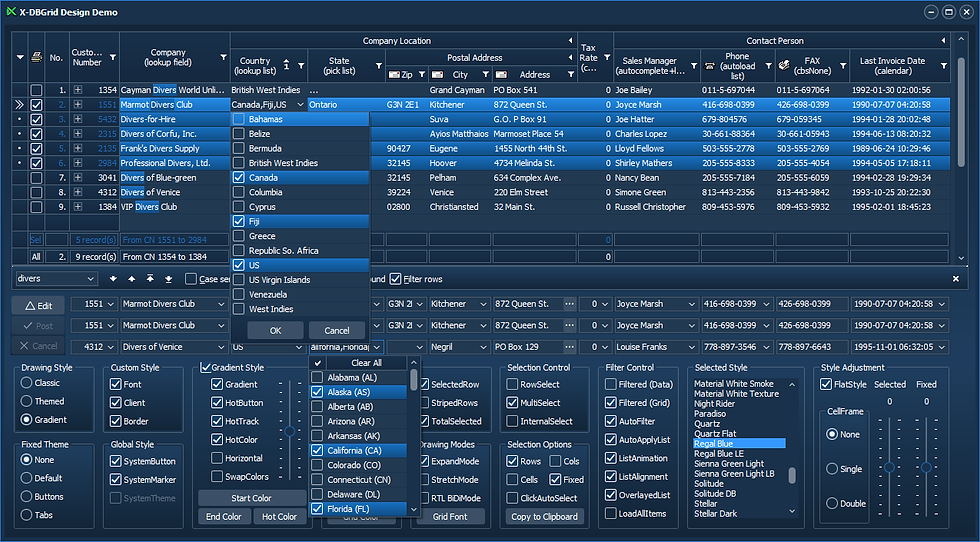The width and height of the screenshot is (980, 542).
Task: Click the Company column filter funnel icon
Action: [x=223, y=58]
